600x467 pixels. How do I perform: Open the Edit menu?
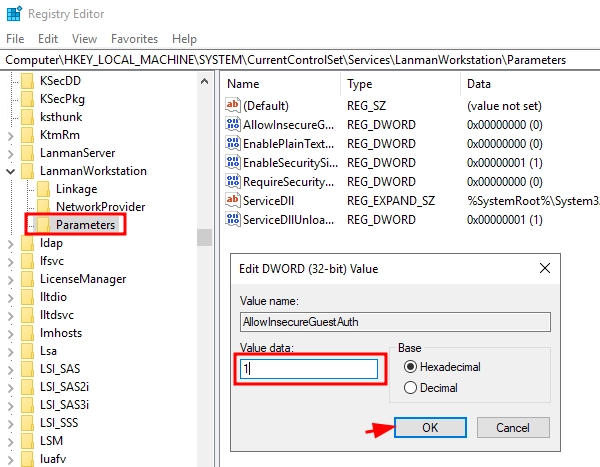pyautogui.click(x=47, y=39)
